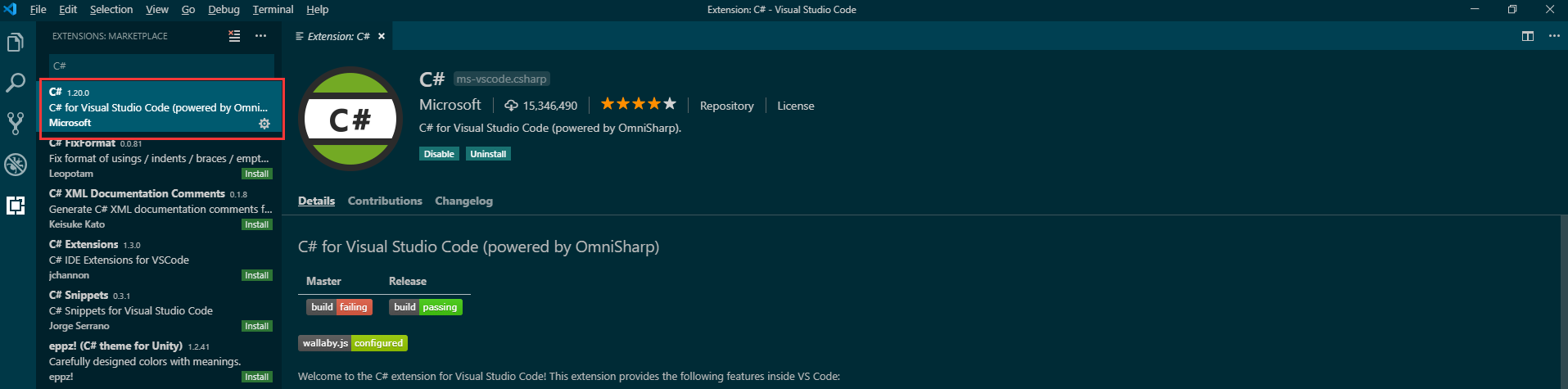Close the Extension: C# tab
The width and height of the screenshot is (1568, 389).
point(382,36)
